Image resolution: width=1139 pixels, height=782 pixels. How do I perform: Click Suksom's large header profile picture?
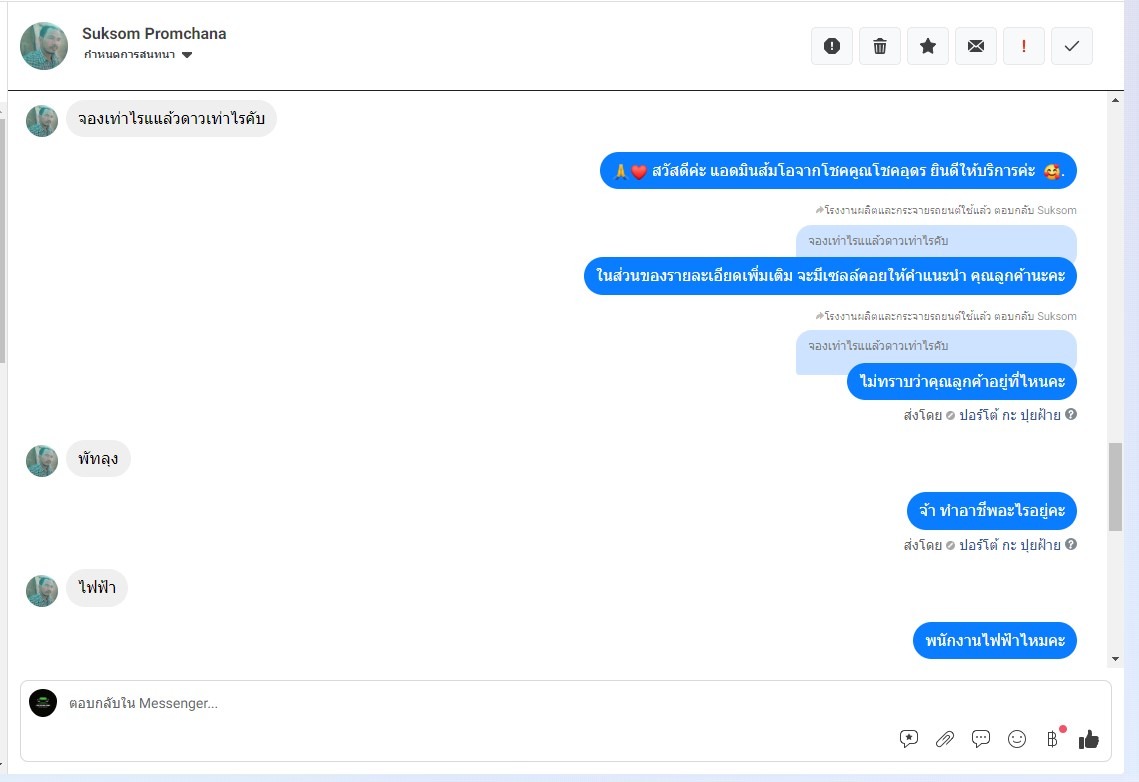44,46
